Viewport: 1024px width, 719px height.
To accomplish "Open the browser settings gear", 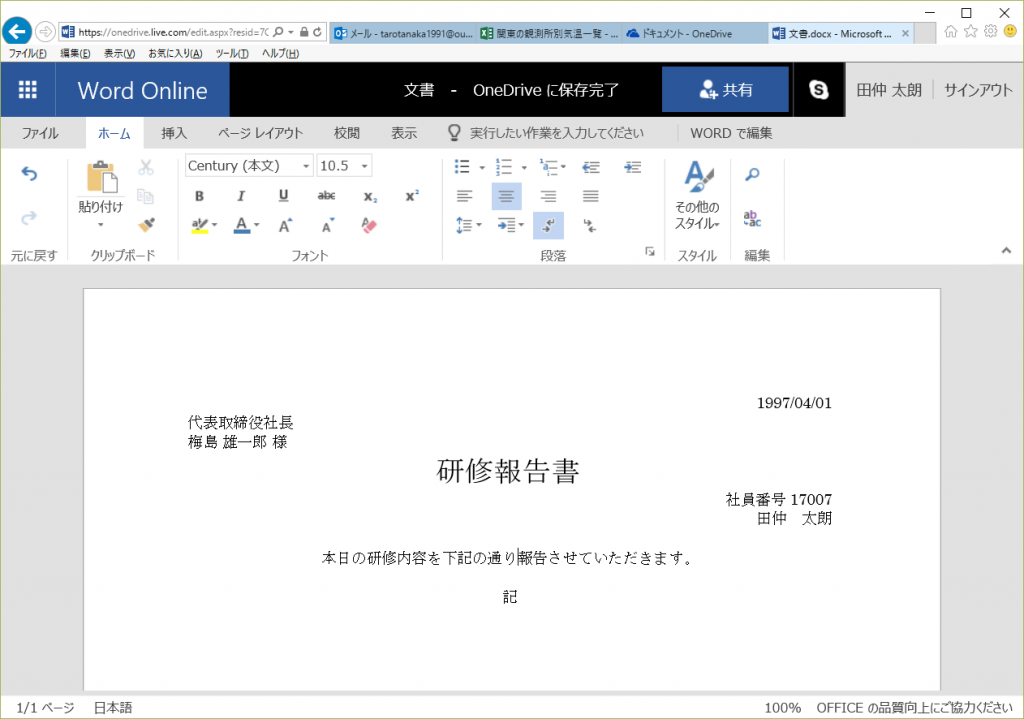I will (x=991, y=31).
